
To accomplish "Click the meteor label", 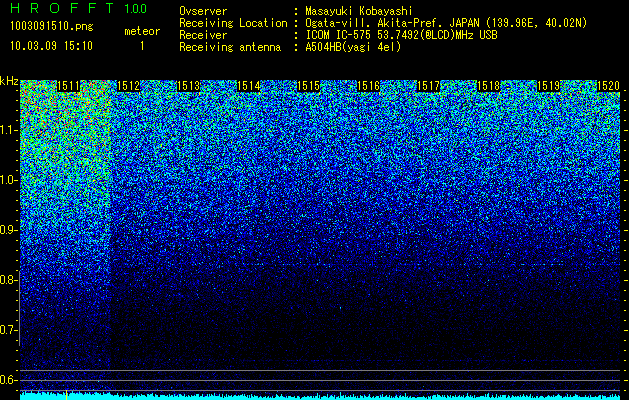I will [x=142, y=31].
